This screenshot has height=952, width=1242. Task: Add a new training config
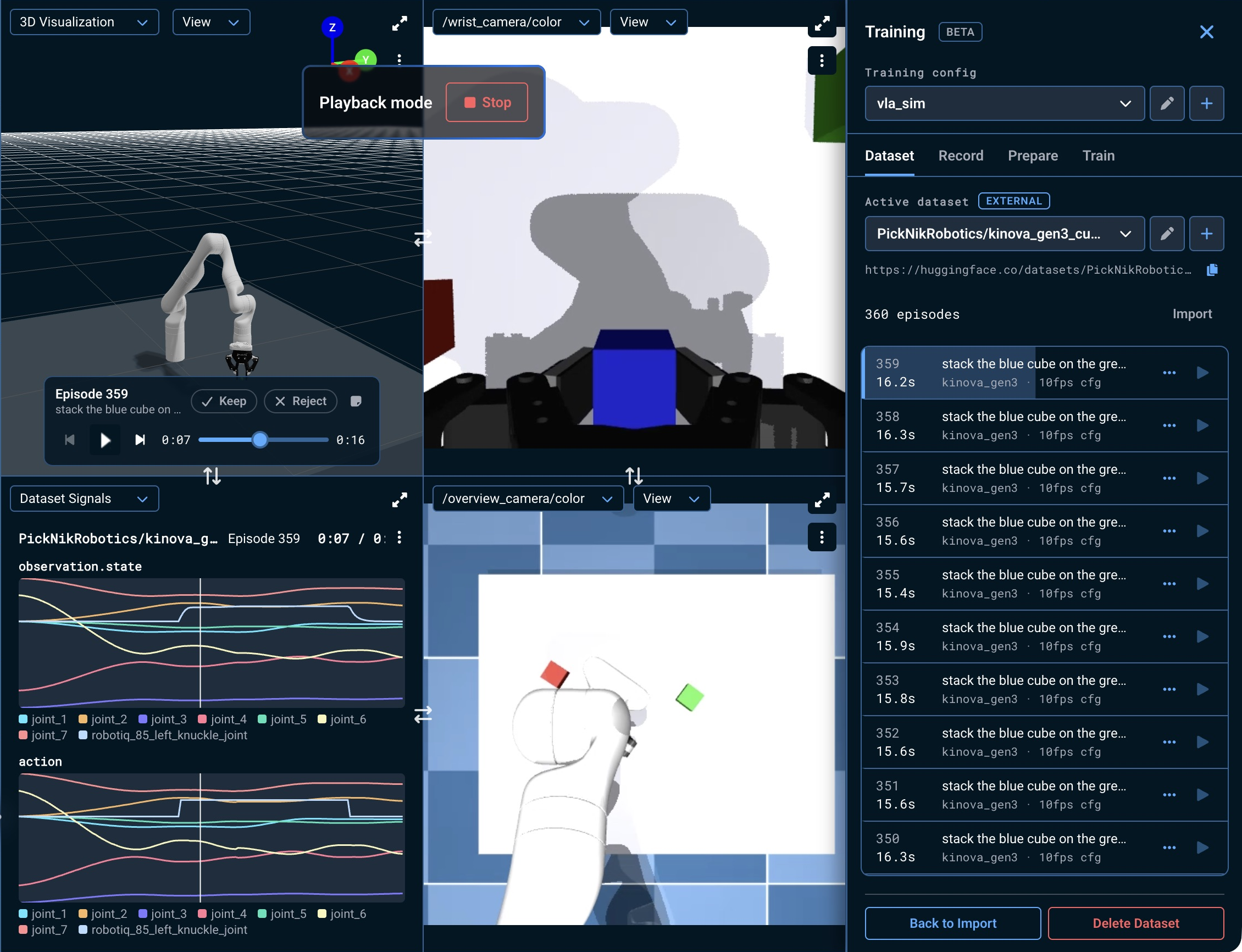point(1206,103)
